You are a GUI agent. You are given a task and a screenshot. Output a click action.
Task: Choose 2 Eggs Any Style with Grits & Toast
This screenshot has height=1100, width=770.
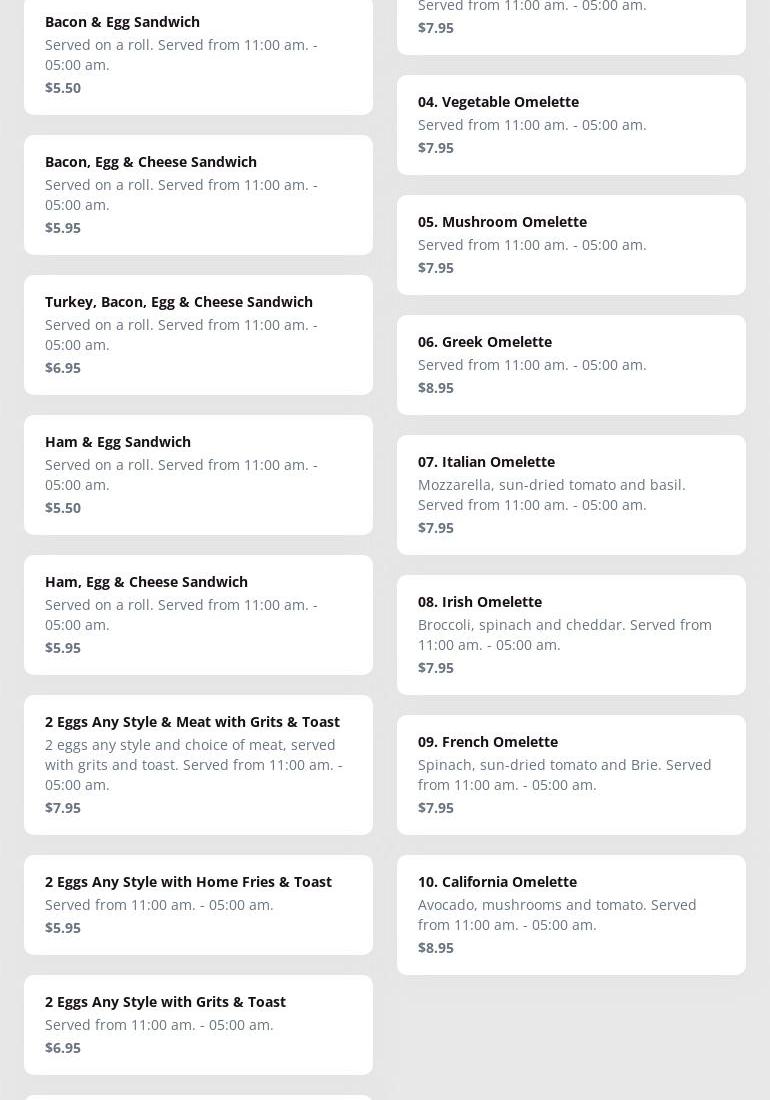[198, 1024]
